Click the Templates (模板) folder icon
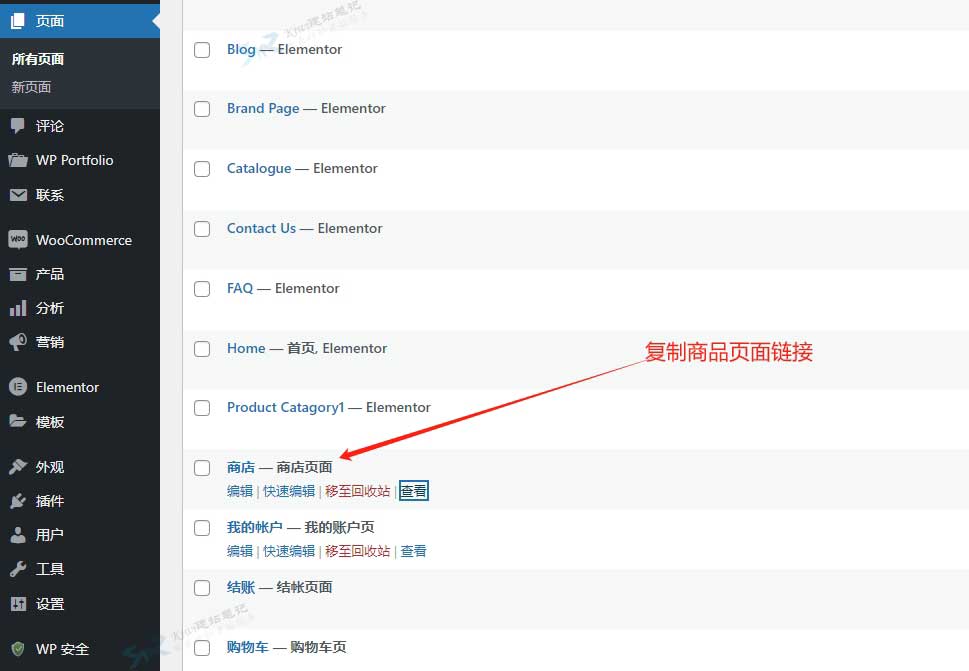This screenshot has width=969, height=671. [x=17, y=421]
